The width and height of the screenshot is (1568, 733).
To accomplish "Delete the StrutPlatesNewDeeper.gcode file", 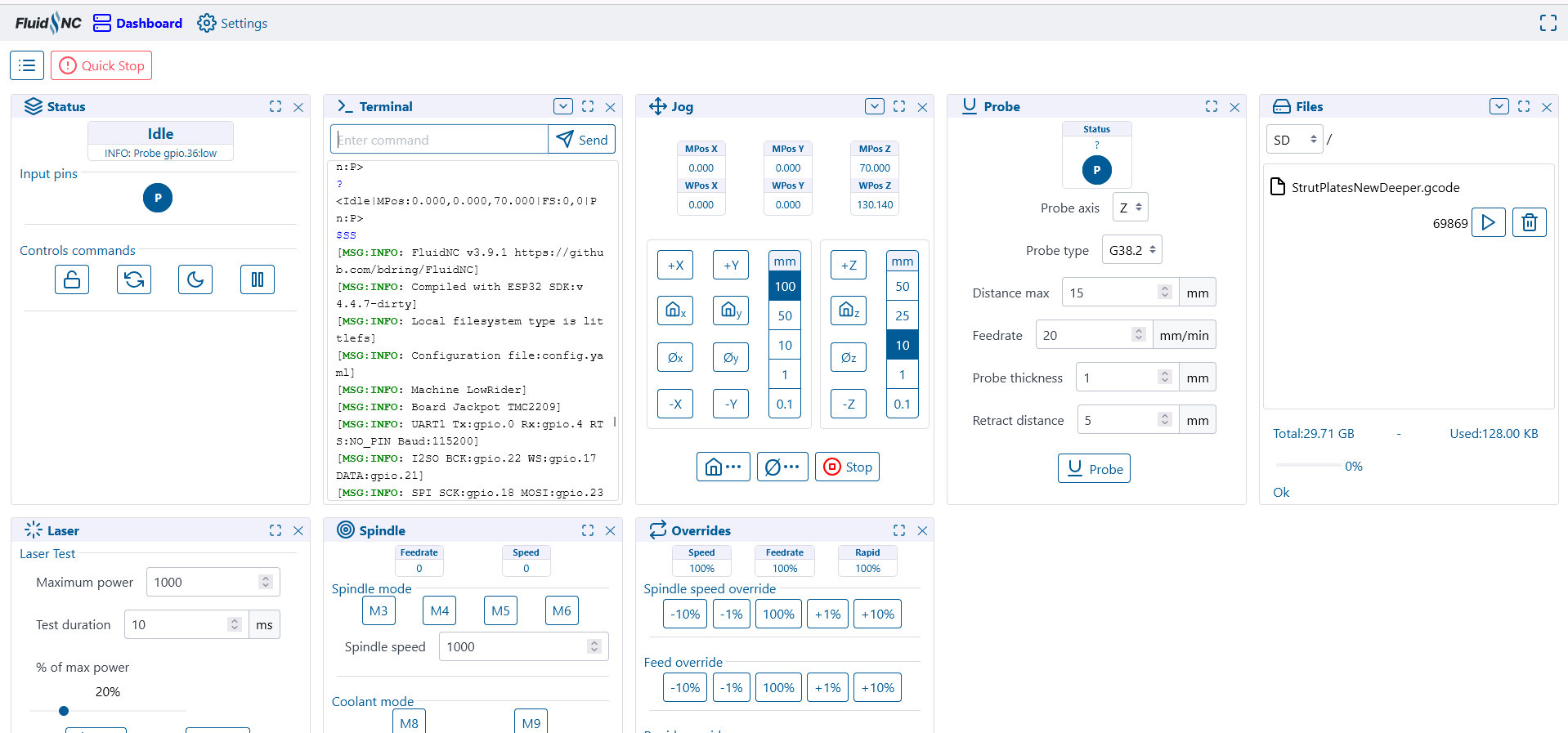I will pos(1529,222).
